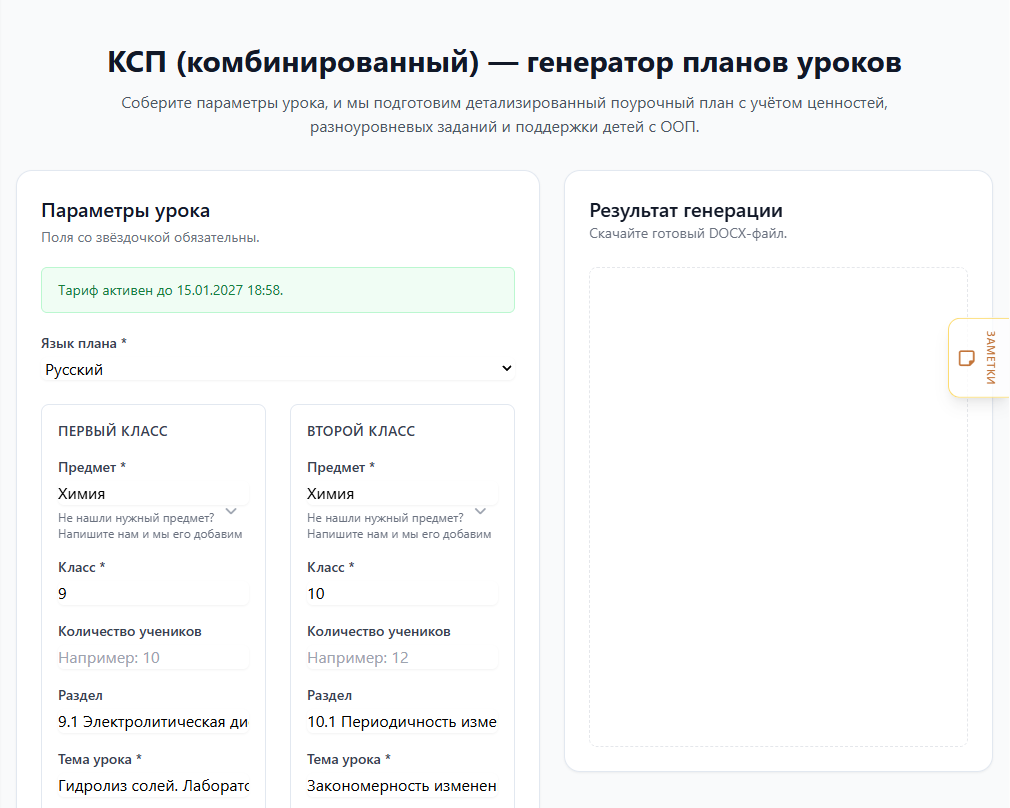Open the Язык плана dropdown set to Русский

pyautogui.click(x=278, y=369)
